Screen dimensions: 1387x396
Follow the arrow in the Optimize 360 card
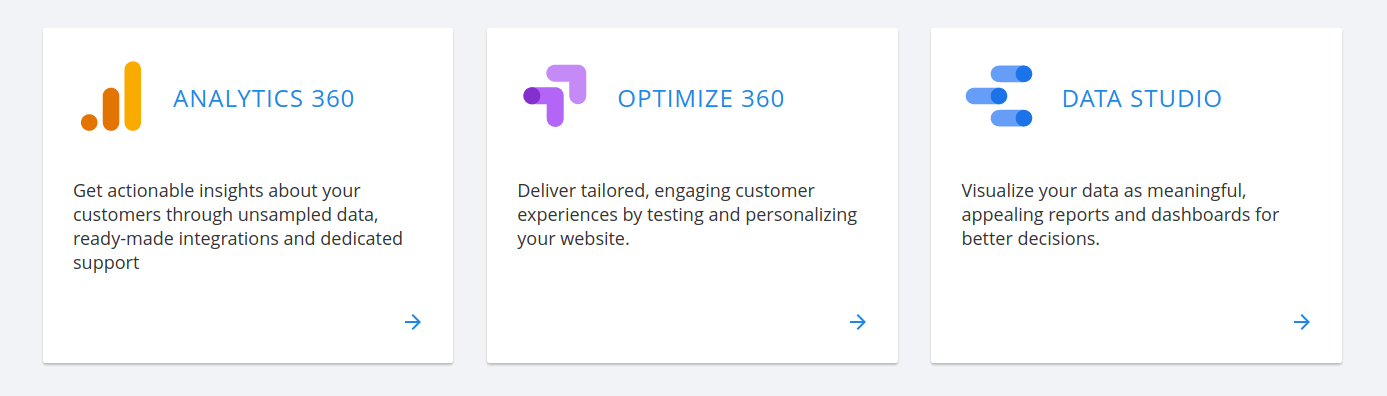(858, 322)
